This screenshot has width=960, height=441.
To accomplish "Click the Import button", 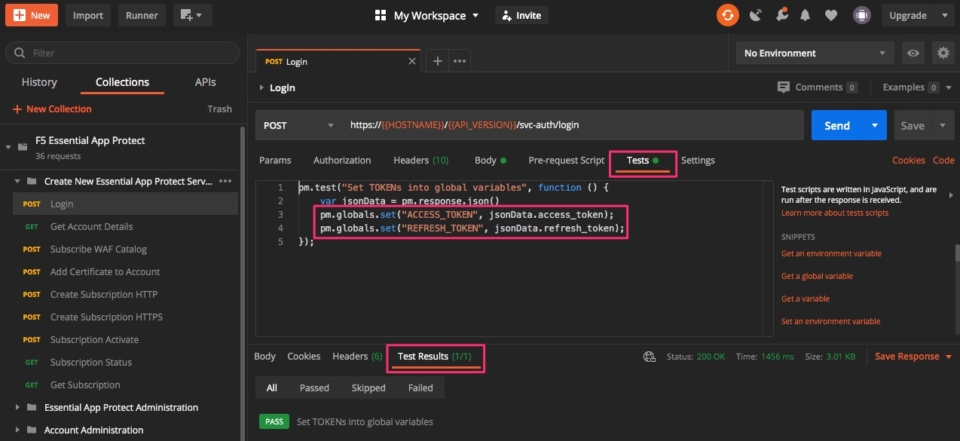I will (88, 15).
